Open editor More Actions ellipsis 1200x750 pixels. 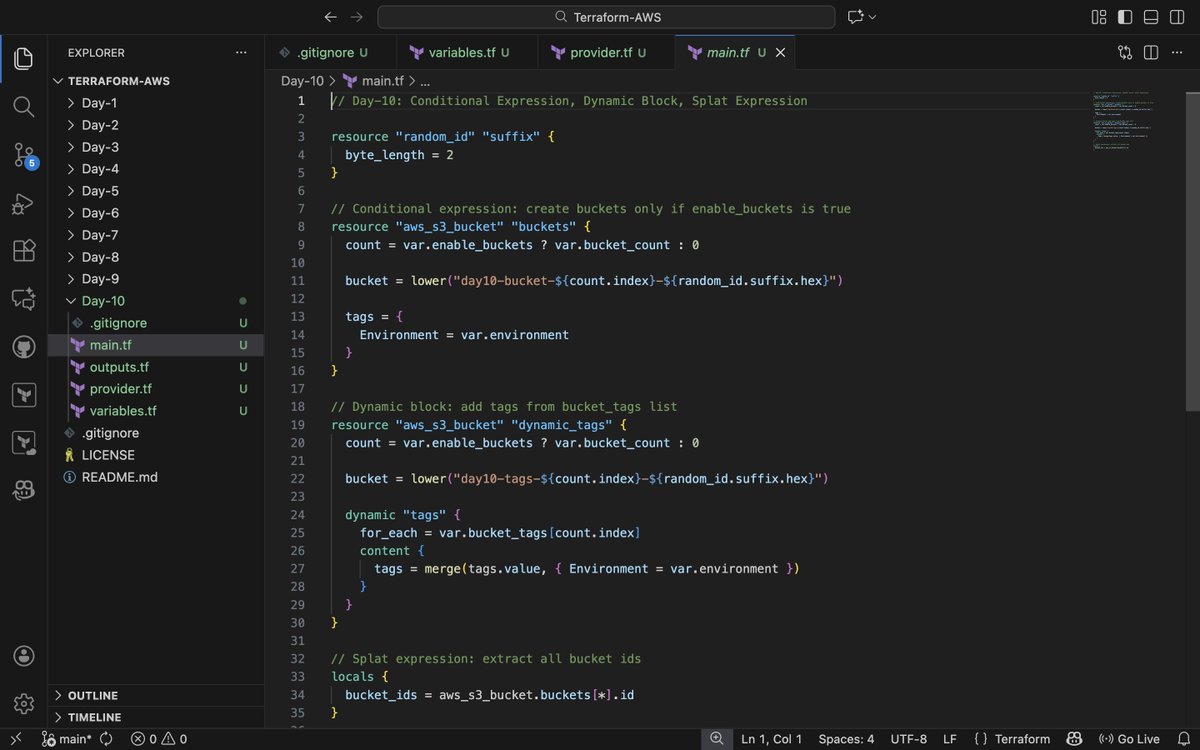point(1177,52)
